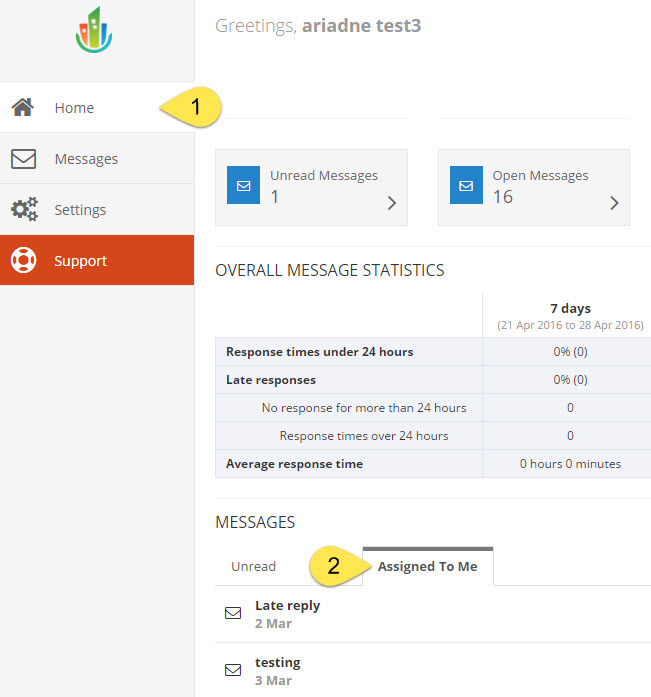Select the Home label in sidebar
The width and height of the screenshot is (651, 697).
pyautogui.click(x=74, y=108)
